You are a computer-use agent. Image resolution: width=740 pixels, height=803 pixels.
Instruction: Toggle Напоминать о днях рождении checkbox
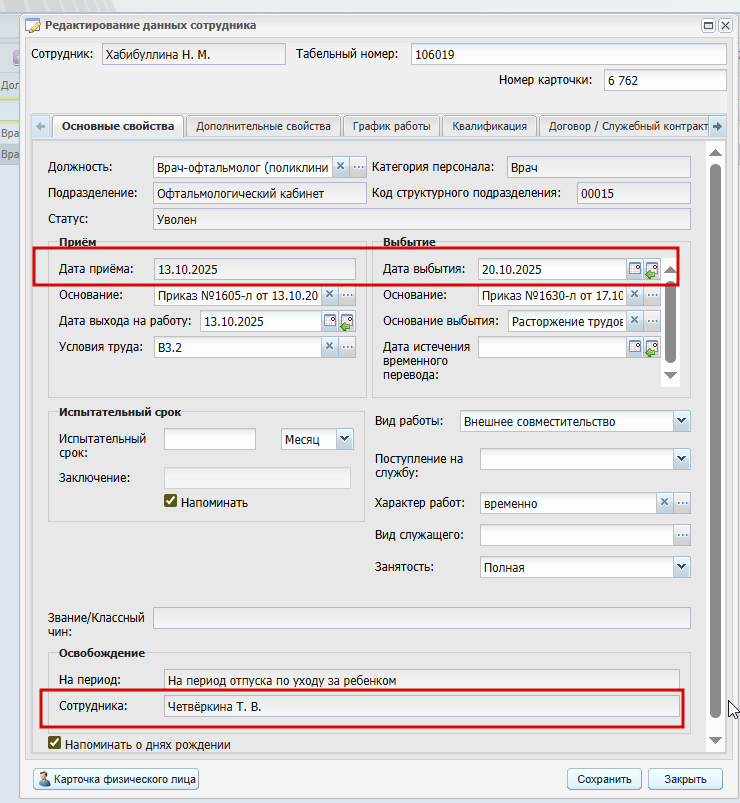[54, 743]
